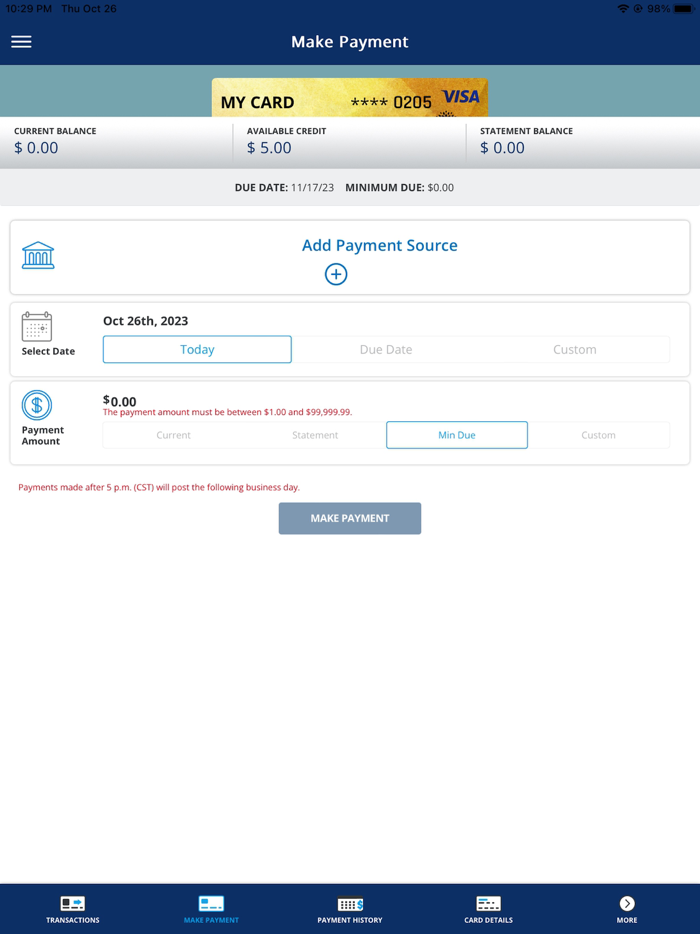This screenshot has height=934, width=700.
Task: Click the STATEMENT BALANCE $ 0.00 value
Action: pos(502,148)
